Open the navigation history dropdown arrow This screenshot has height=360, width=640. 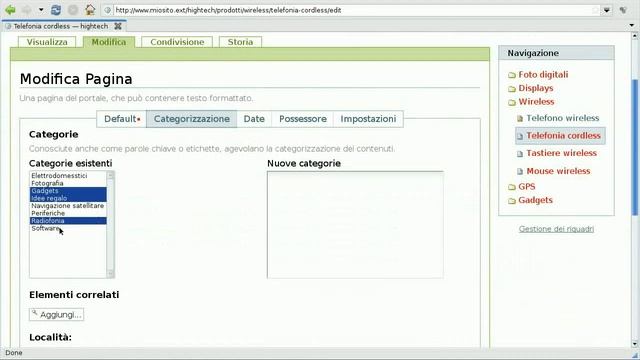pos(41,10)
